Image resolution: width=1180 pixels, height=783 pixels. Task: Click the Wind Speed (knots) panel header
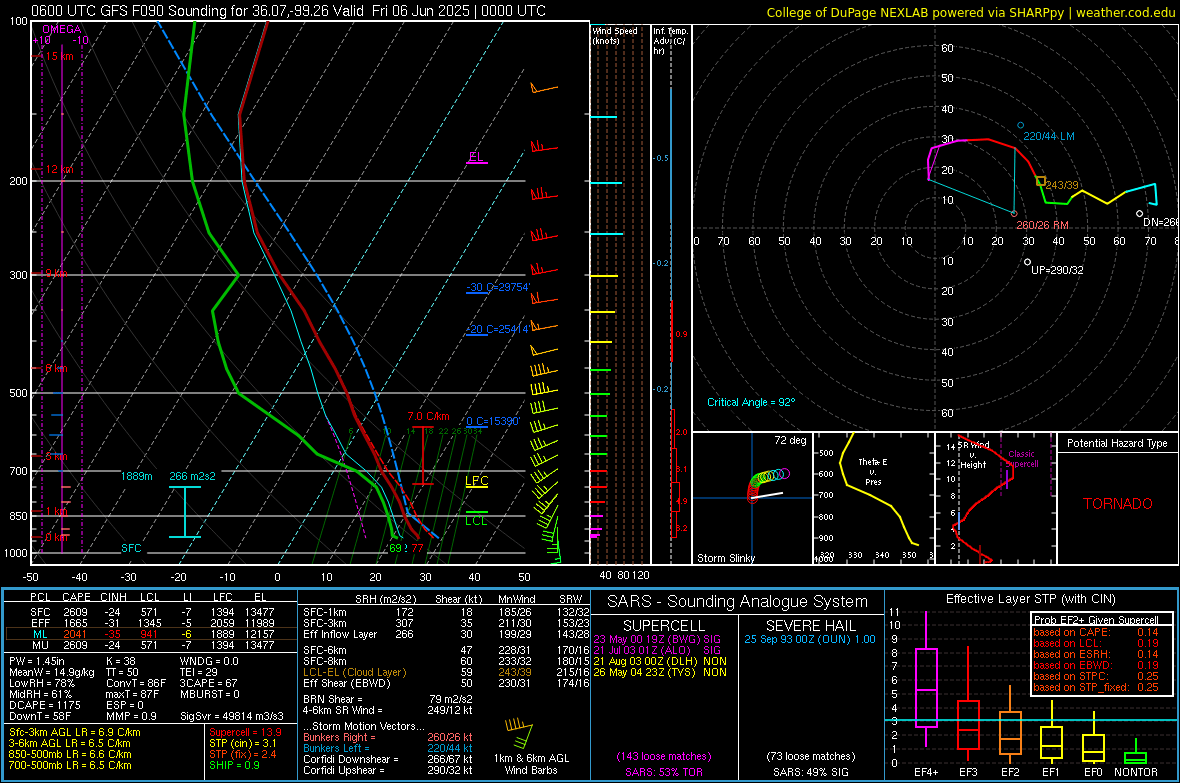(615, 35)
